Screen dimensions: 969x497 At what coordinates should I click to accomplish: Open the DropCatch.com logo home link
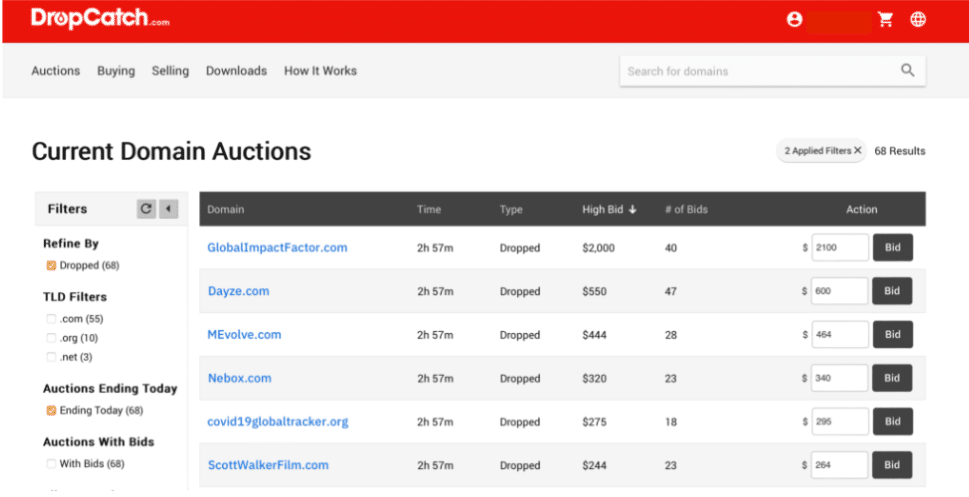click(x=100, y=19)
